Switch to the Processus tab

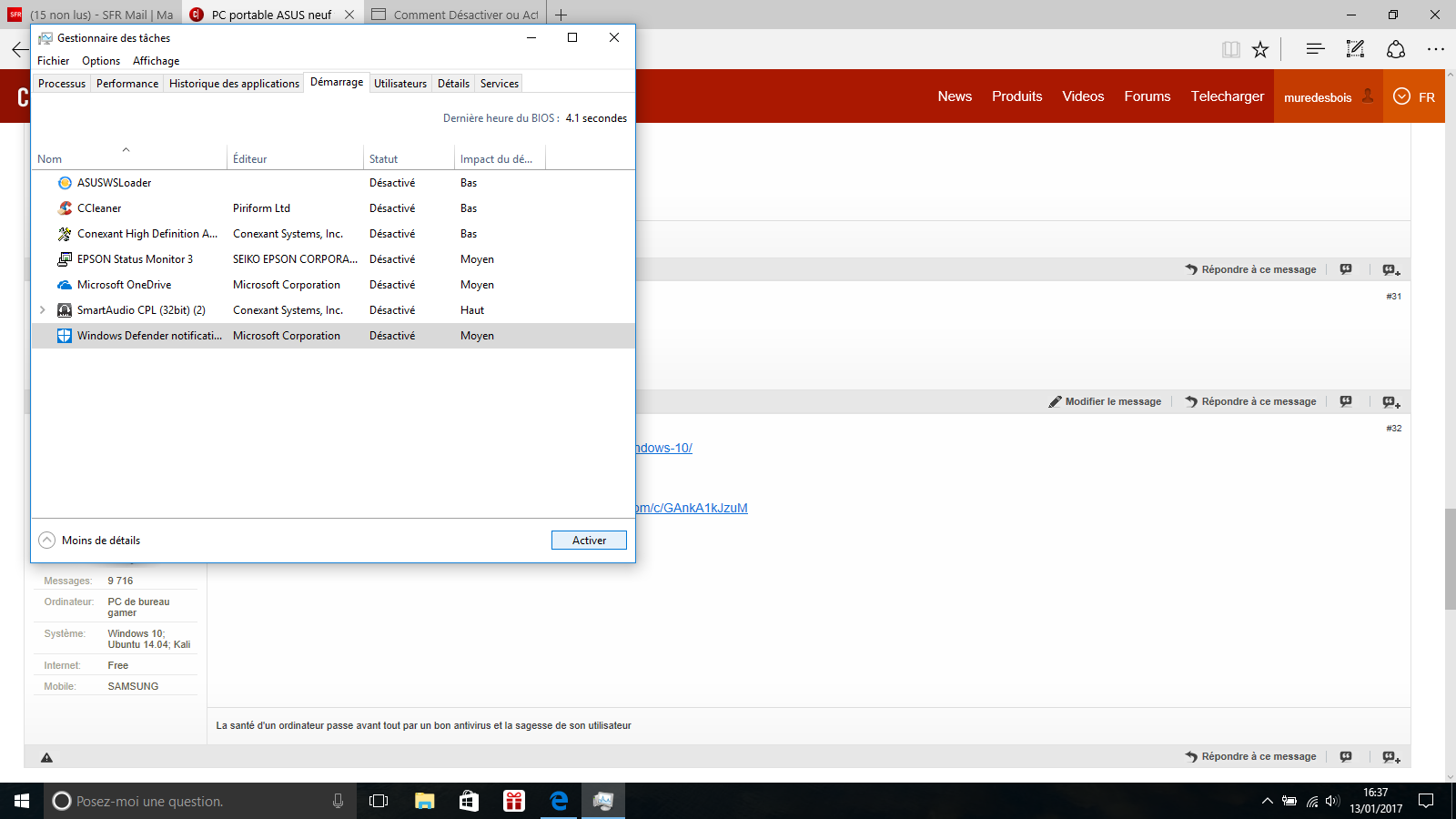pos(62,84)
